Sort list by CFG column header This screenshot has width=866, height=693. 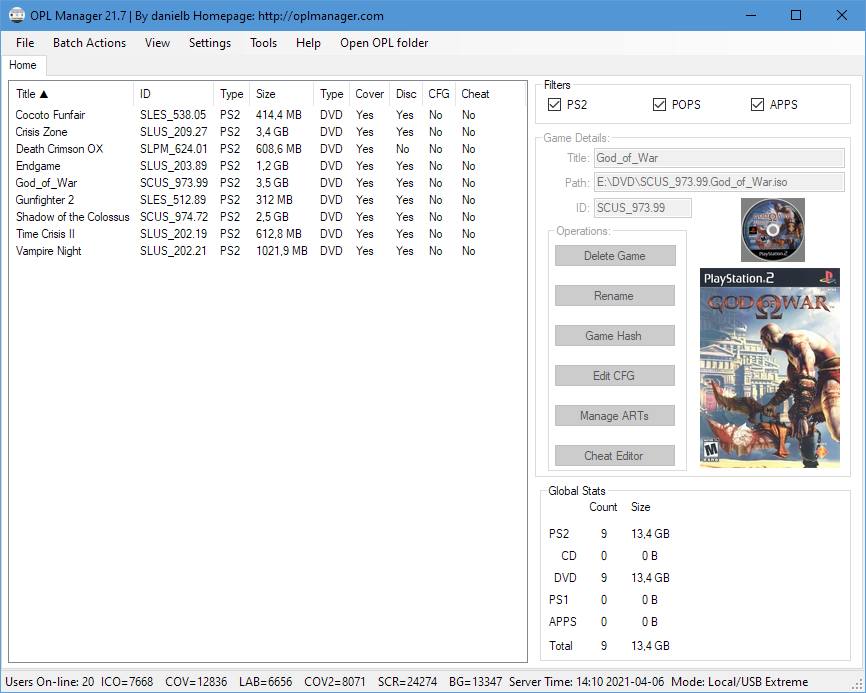(x=439, y=94)
